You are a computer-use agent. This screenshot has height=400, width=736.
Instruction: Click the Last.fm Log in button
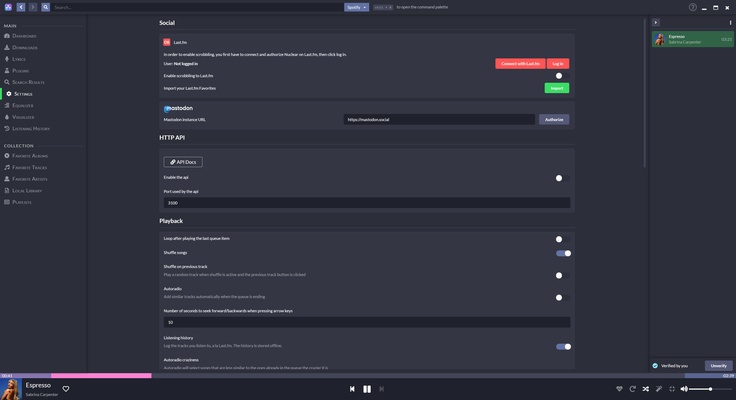(x=558, y=63)
